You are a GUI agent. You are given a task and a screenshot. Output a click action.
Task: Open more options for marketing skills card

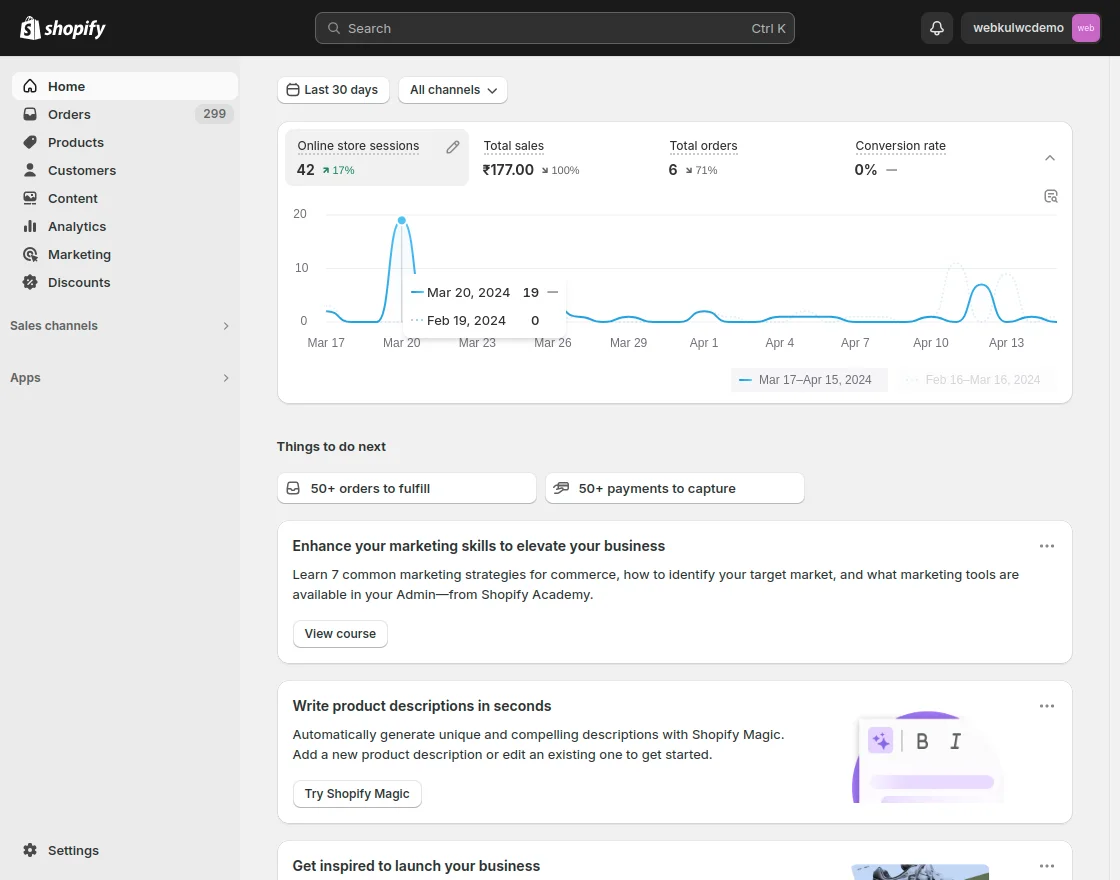(1046, 546)
